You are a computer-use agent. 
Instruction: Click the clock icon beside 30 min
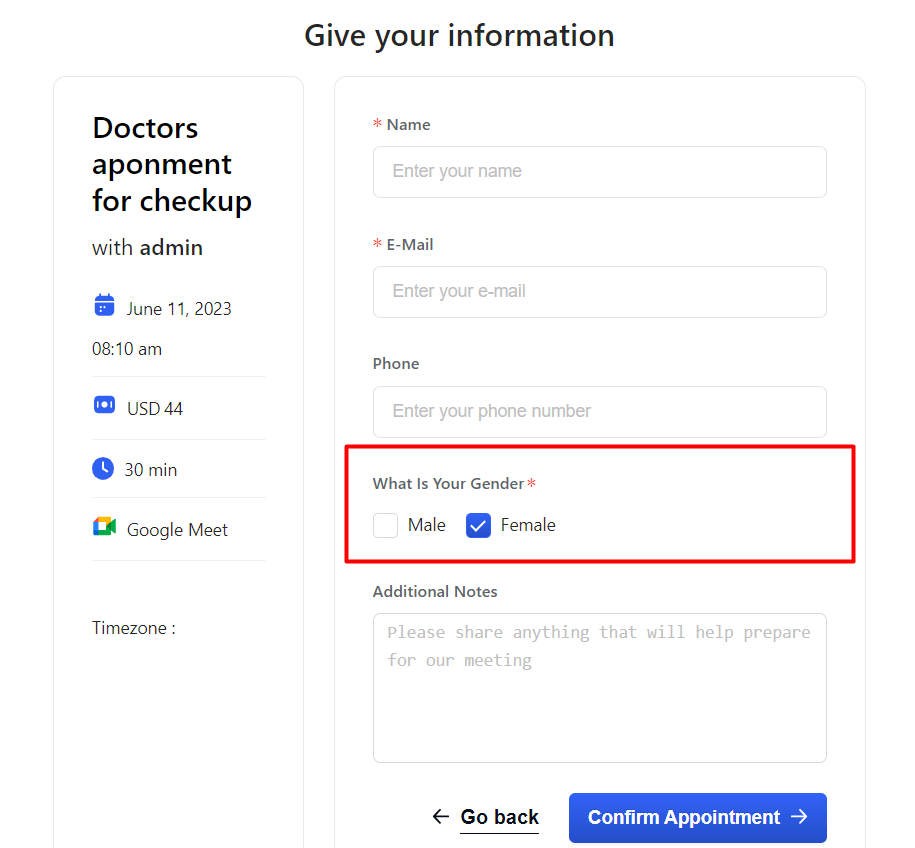pyautogui.click(x=103, y=469)
